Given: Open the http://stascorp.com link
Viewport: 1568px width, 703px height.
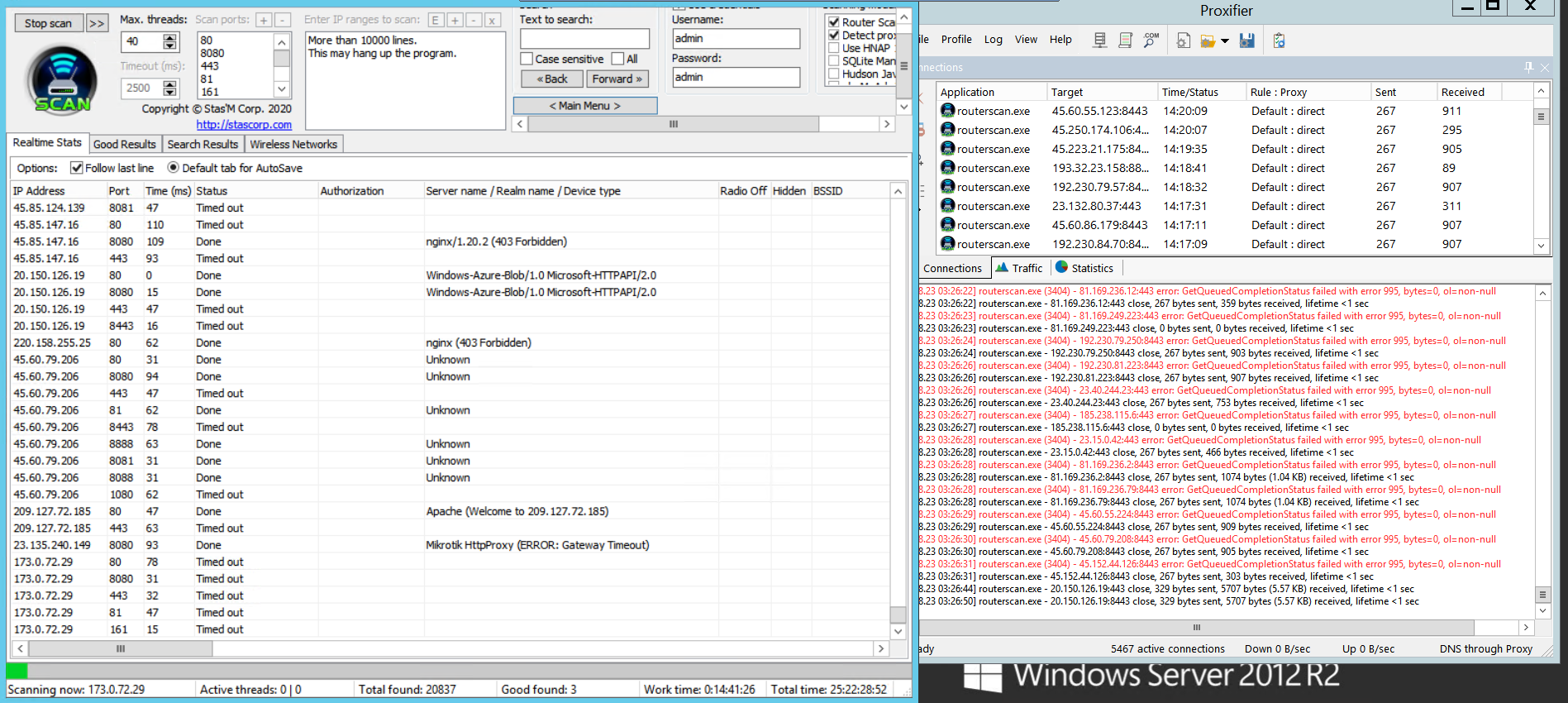Looking at the screenshot, I should tap(244, 124).
